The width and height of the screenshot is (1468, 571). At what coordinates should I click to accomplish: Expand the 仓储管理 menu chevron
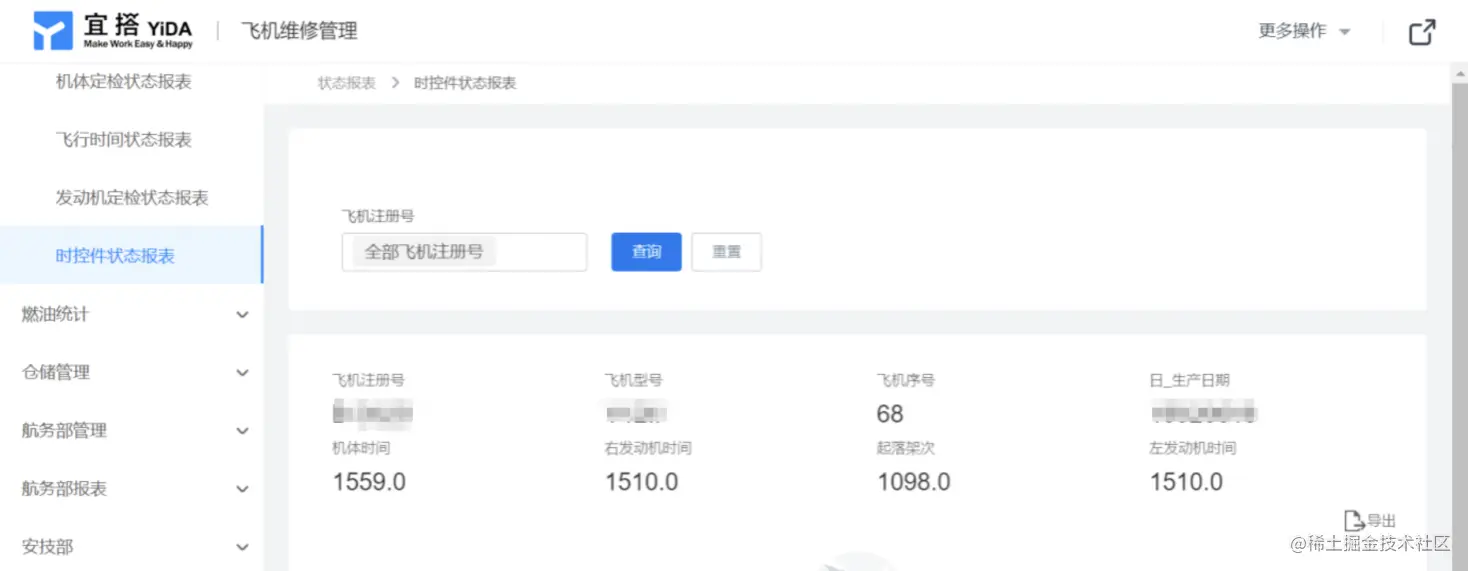click(x=242, y=373)
